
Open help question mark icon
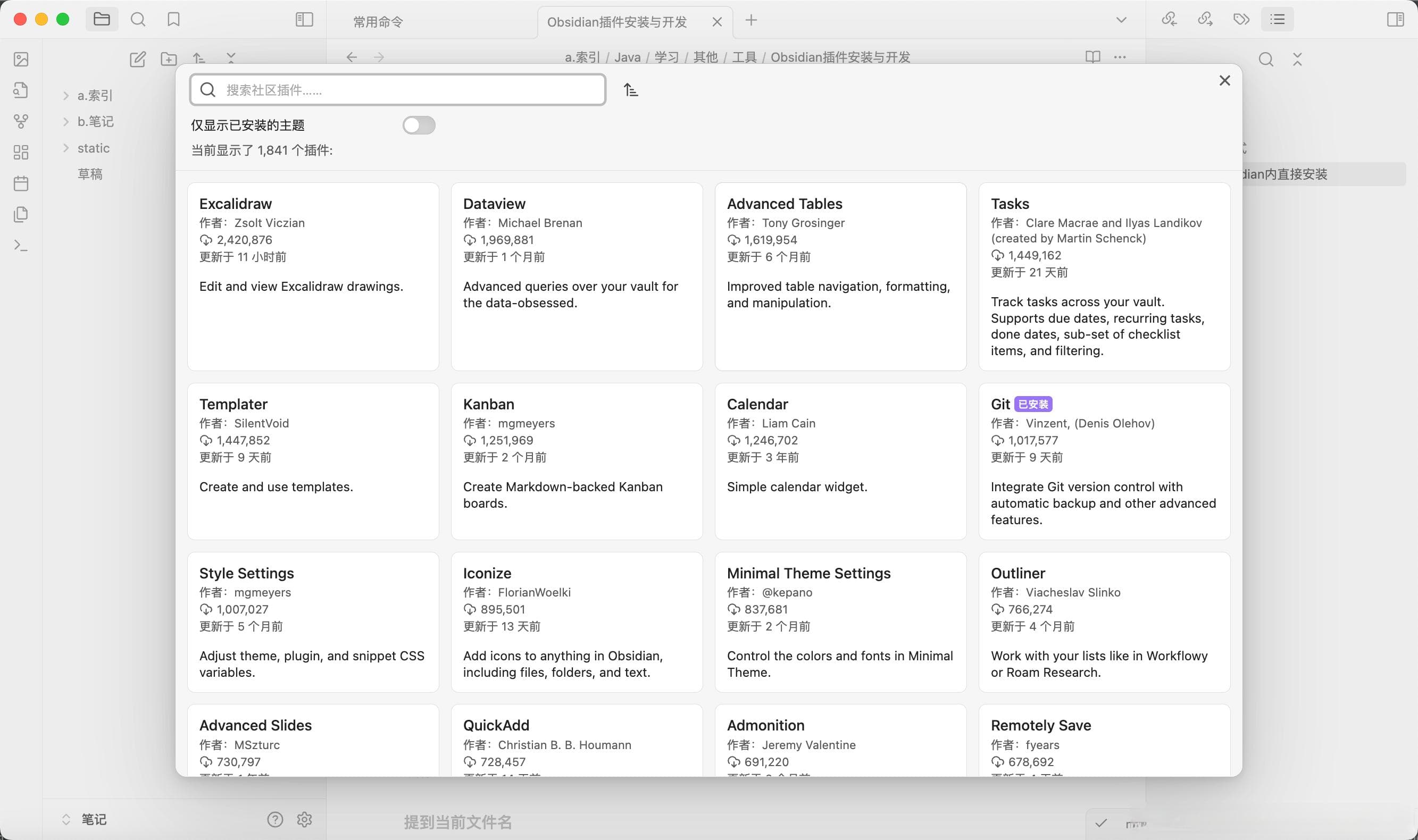275,819
